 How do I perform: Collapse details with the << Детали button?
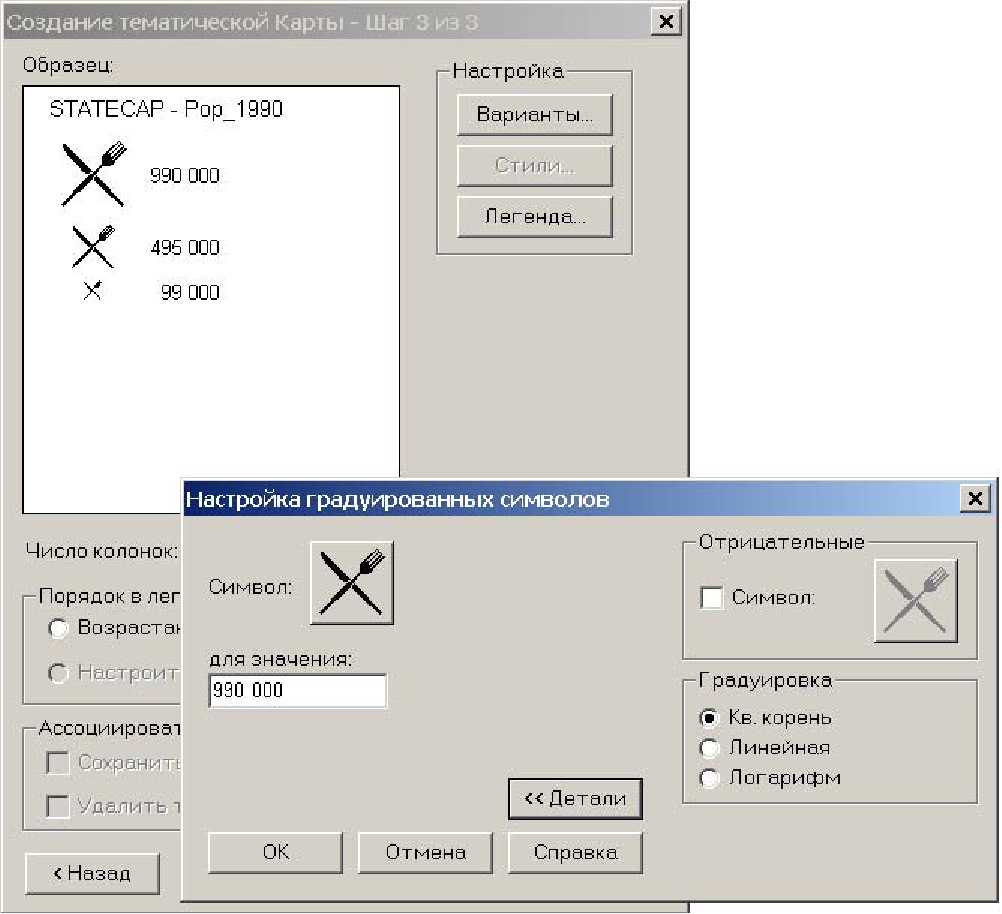click(575, 799)
